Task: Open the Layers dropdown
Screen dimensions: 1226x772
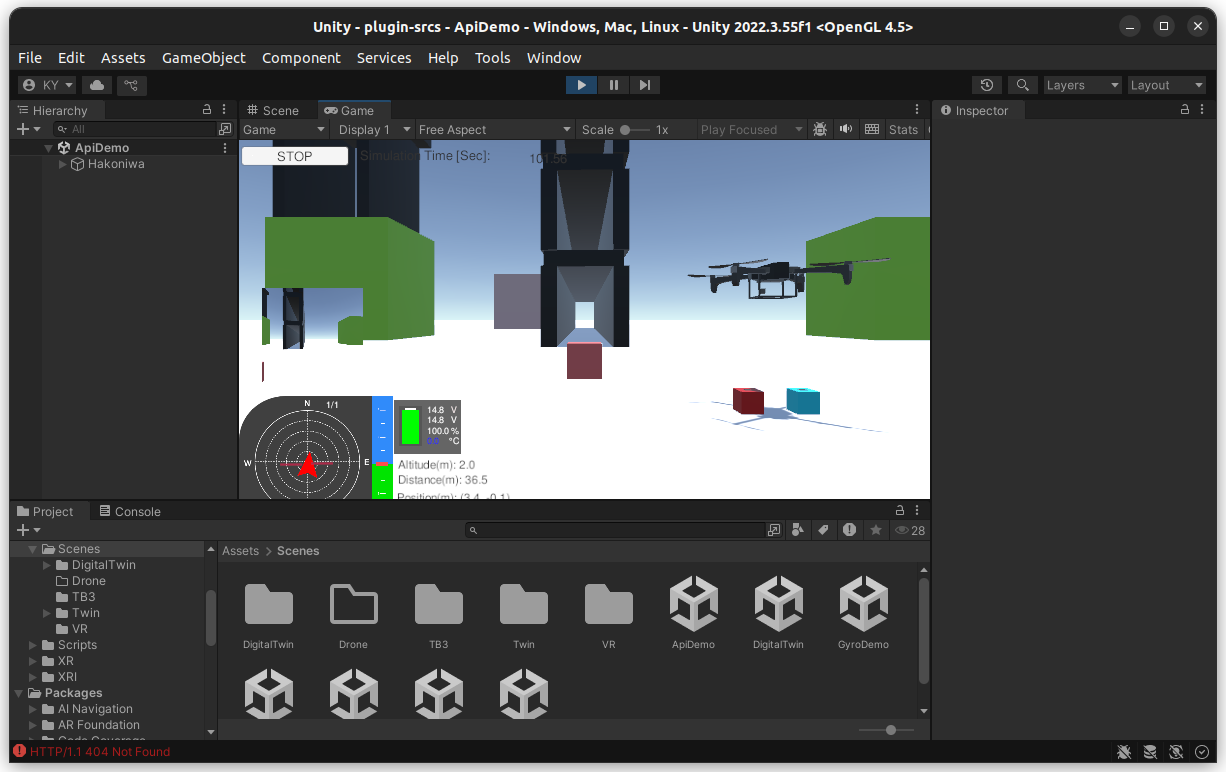Action: click(x=1082, y=85)
